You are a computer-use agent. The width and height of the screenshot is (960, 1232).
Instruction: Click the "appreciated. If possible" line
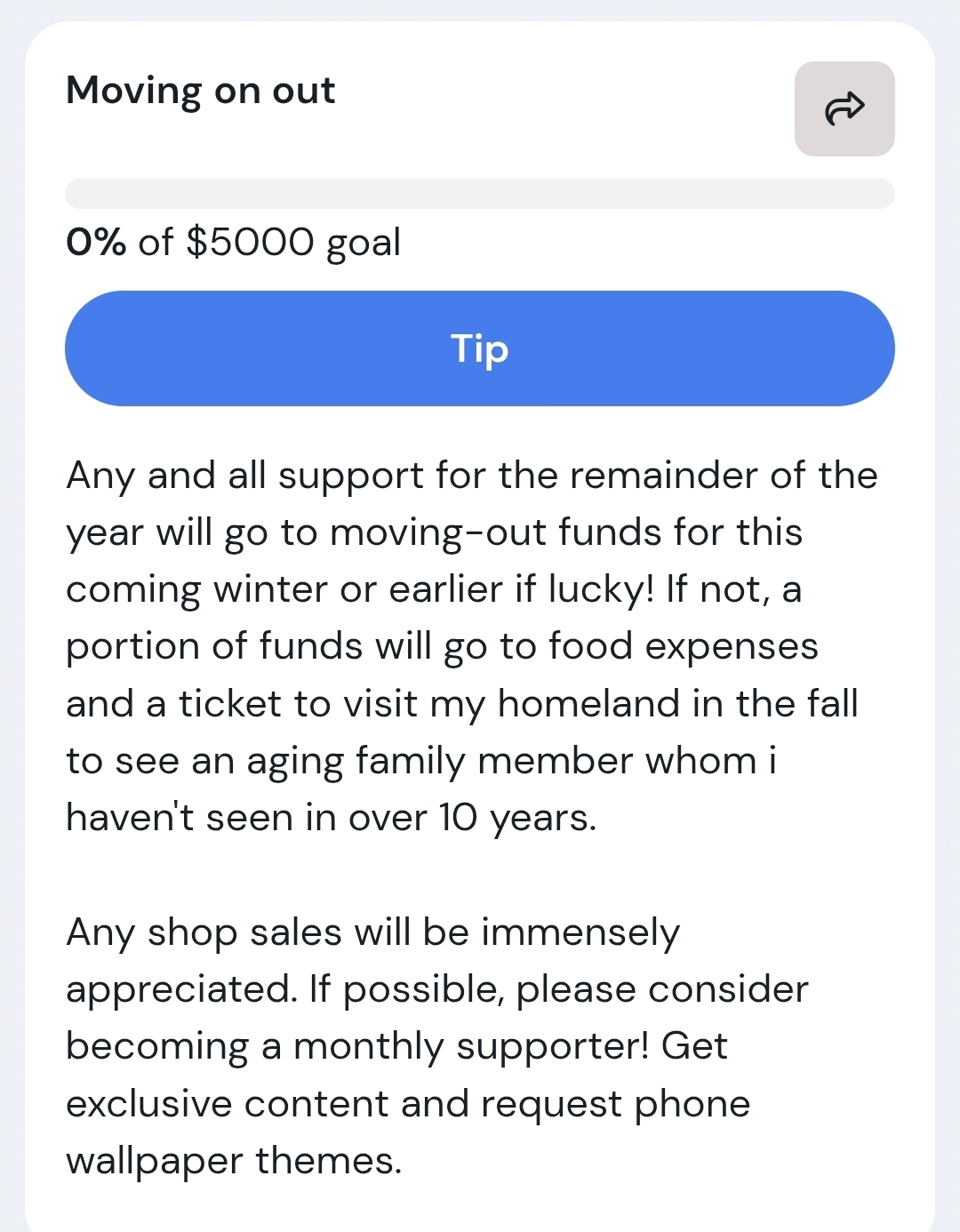(x=437, y=989)
